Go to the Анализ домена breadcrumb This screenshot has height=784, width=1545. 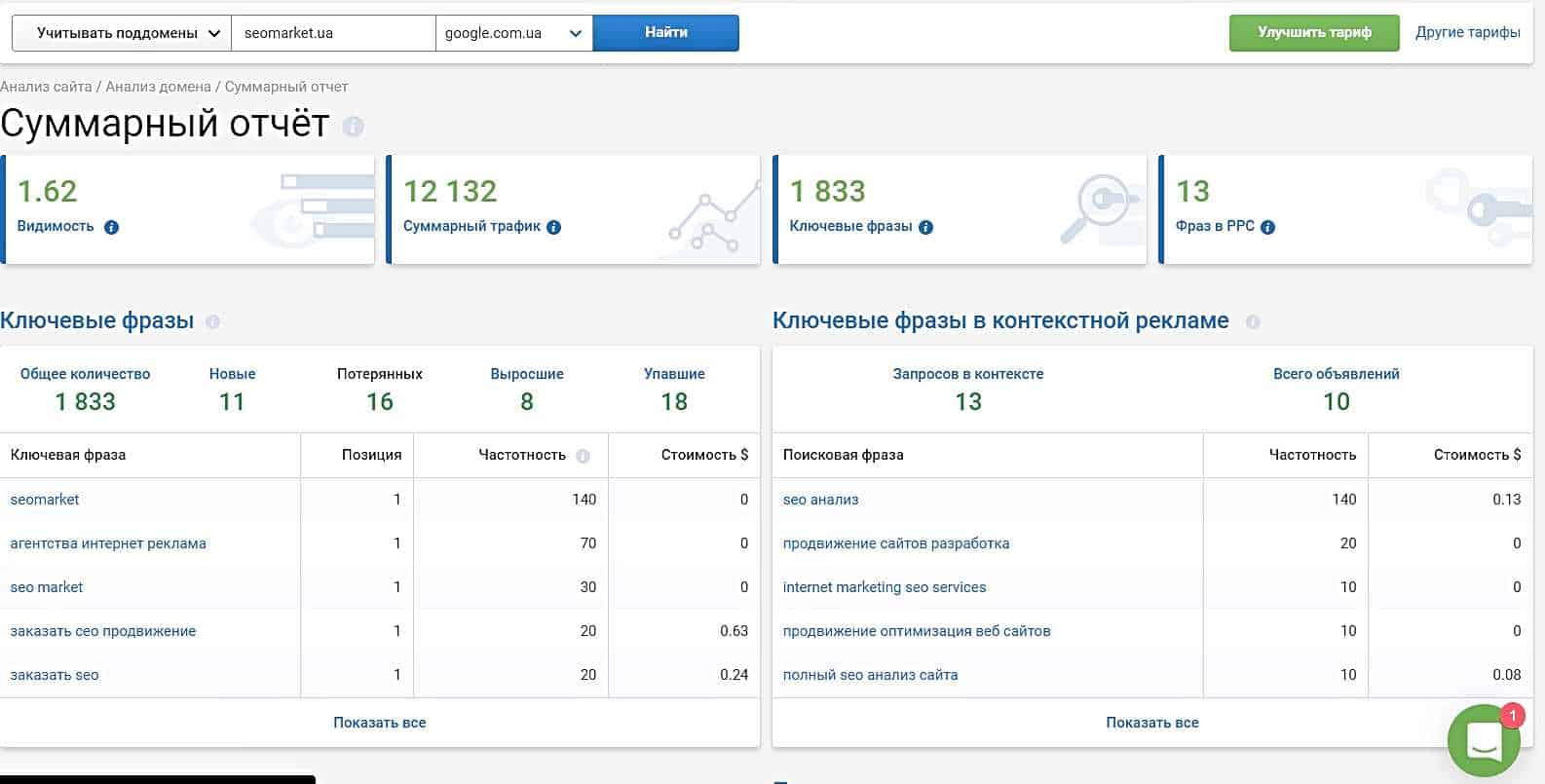pos(158,87)
